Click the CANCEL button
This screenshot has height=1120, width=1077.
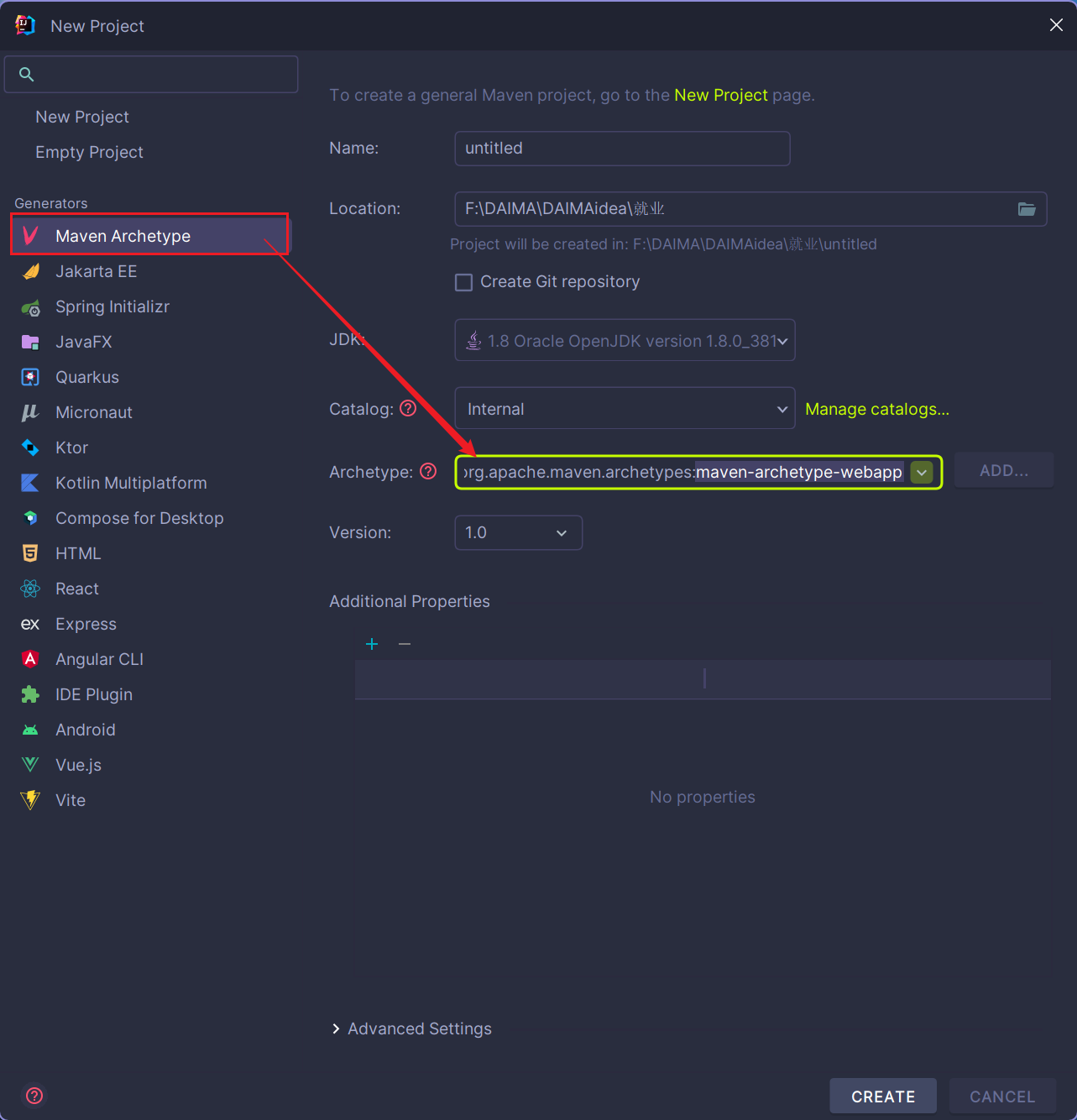[x=1002, y=1096]
